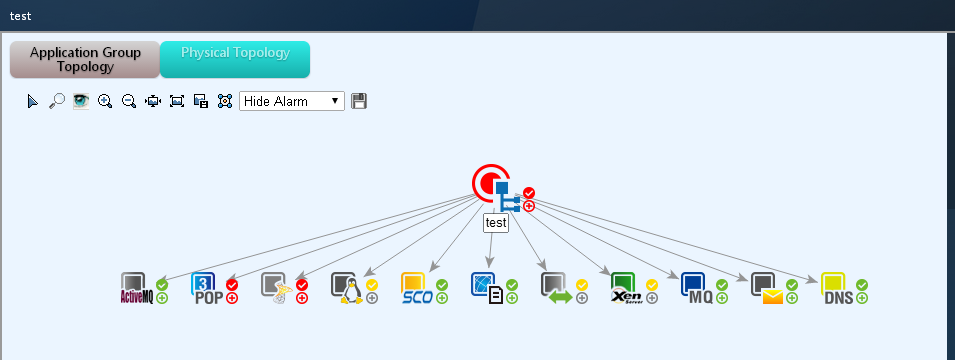Select the arrow pointer tool
Viewport: 955px width, 360px height.
[x=33, y=101]
